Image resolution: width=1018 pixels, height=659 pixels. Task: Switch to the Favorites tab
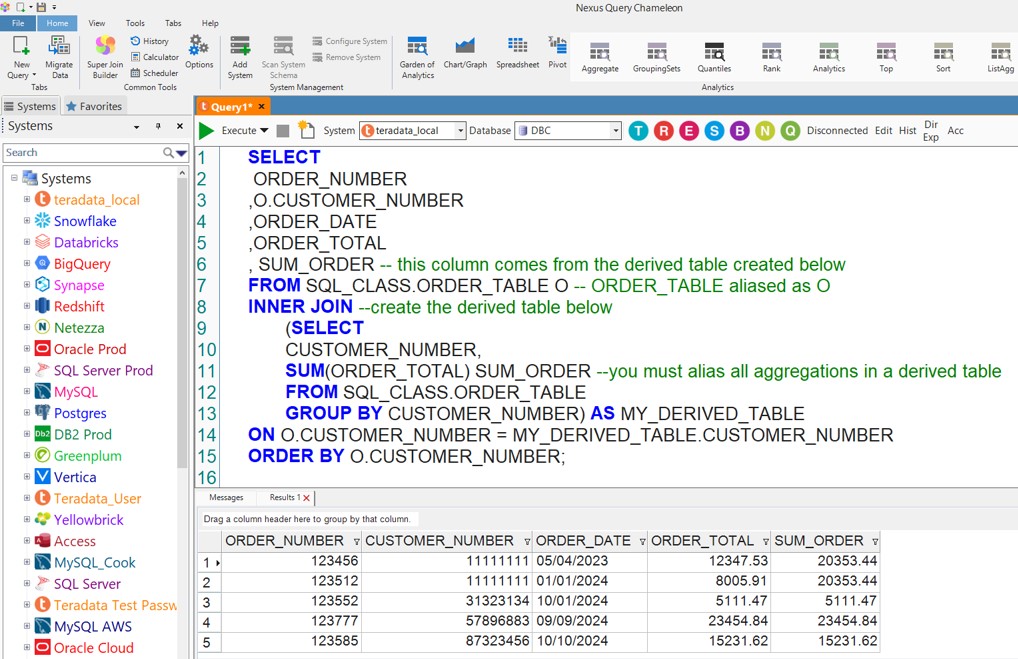pos(93,106)
